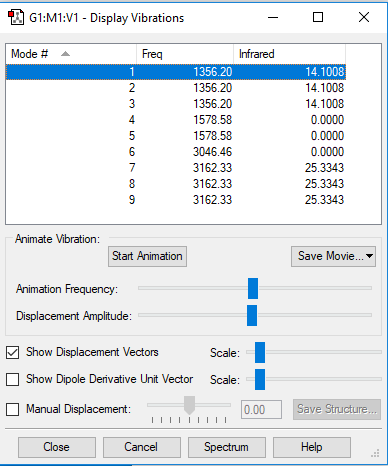The width and height of the screenshot is (388, 466).
Task: Open Help for Display Vibrations
Action: point(312,447)
